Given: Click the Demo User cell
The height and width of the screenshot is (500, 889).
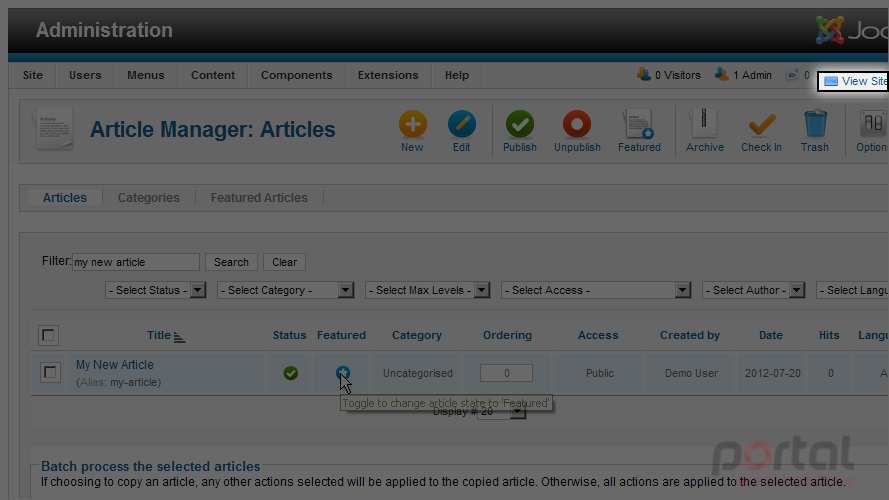Looking at the screenshot, I should pos(691,373).
